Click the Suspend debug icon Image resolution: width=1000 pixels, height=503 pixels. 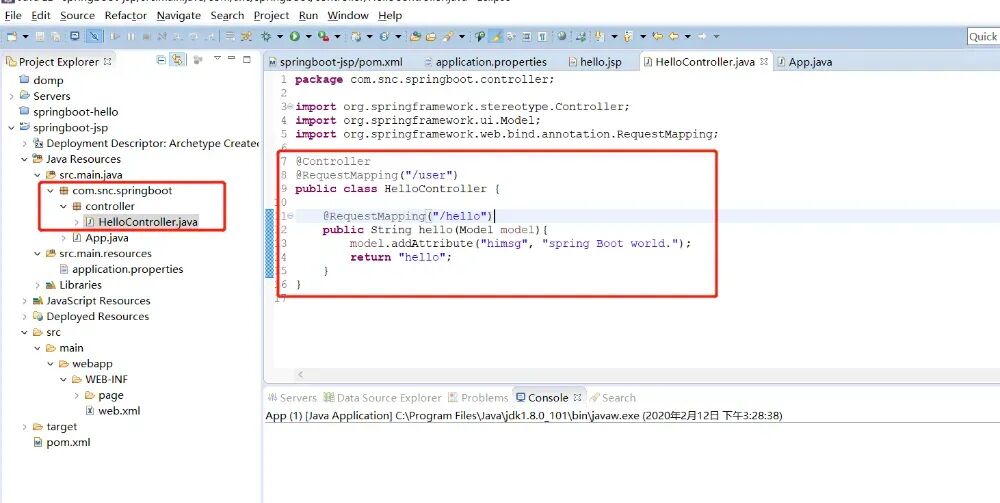click(131, 36)
